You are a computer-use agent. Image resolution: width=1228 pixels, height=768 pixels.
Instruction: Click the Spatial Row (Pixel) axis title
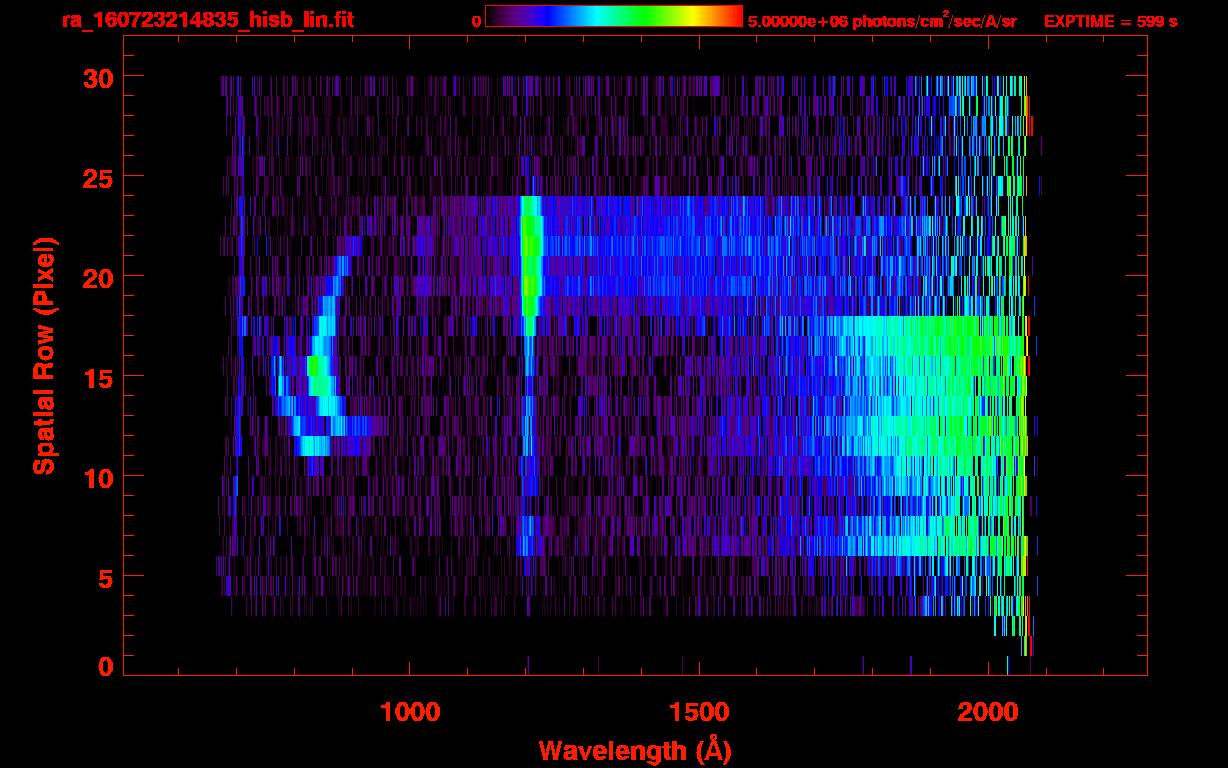44,355
